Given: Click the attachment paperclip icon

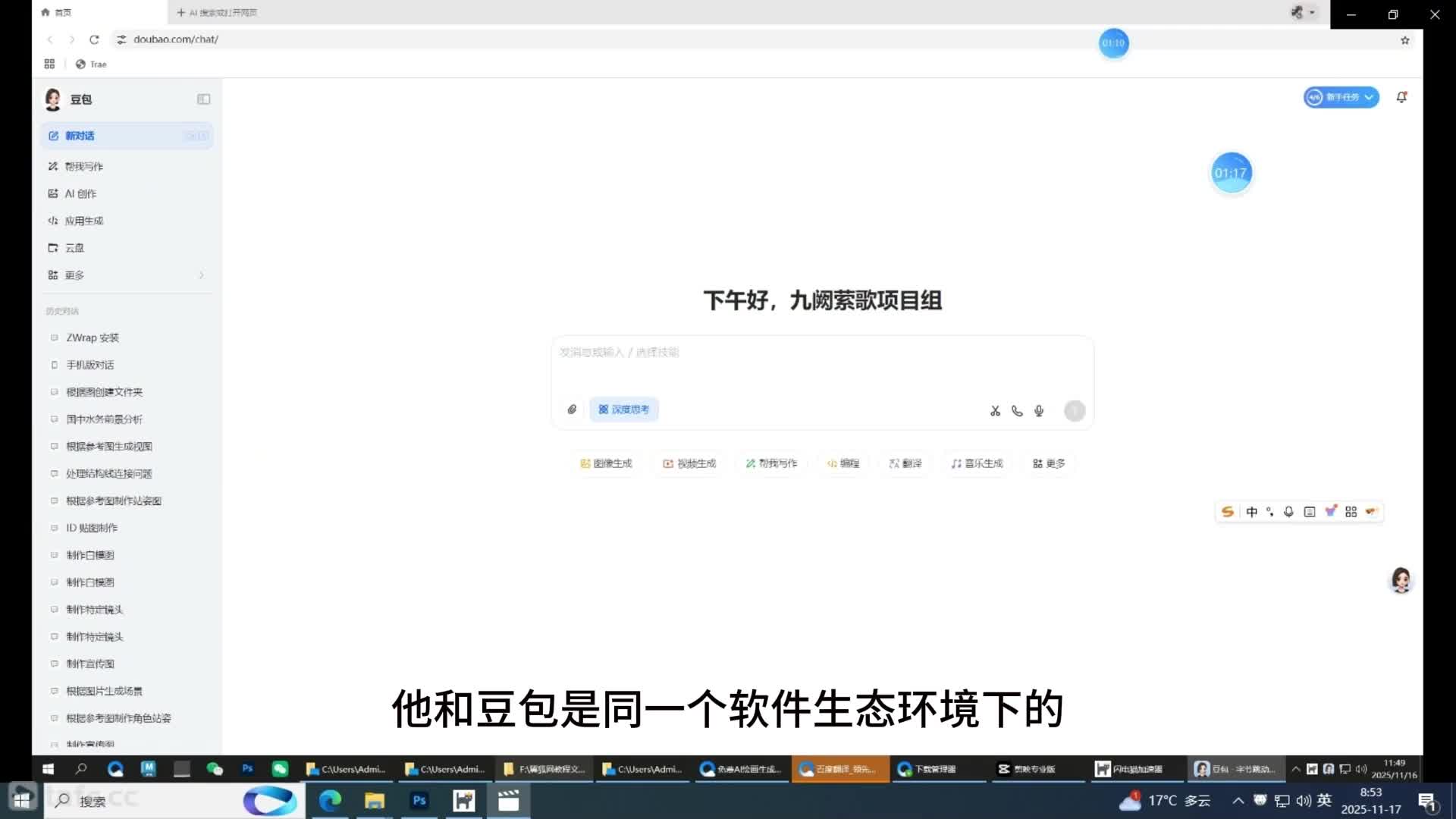Looking at the screenshot, I should 572,409.
